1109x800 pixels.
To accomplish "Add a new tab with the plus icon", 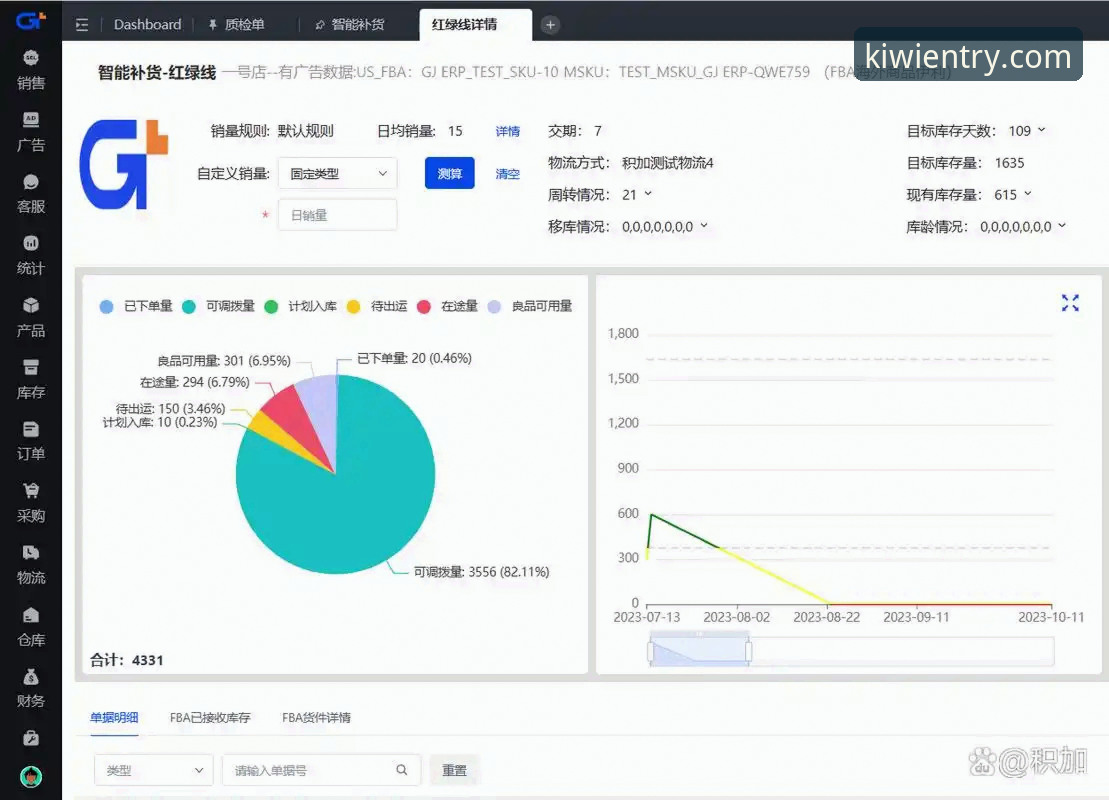I will [550, 25].
